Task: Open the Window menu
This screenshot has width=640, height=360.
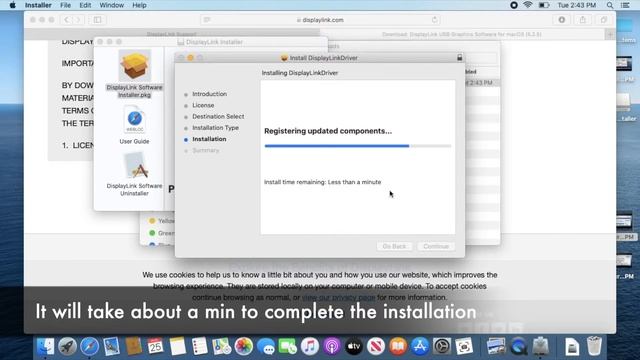Action: pyautogui.click(x=111, y=5)
